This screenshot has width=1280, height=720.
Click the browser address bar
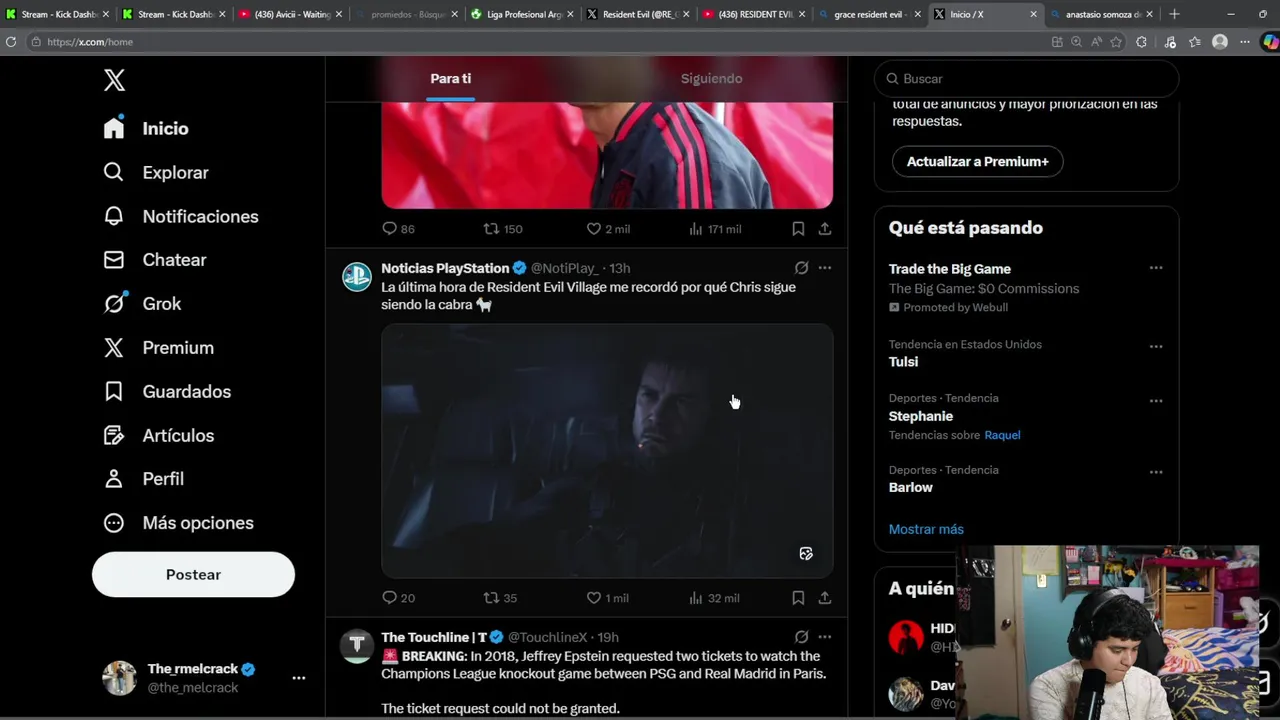coord(540,42)
